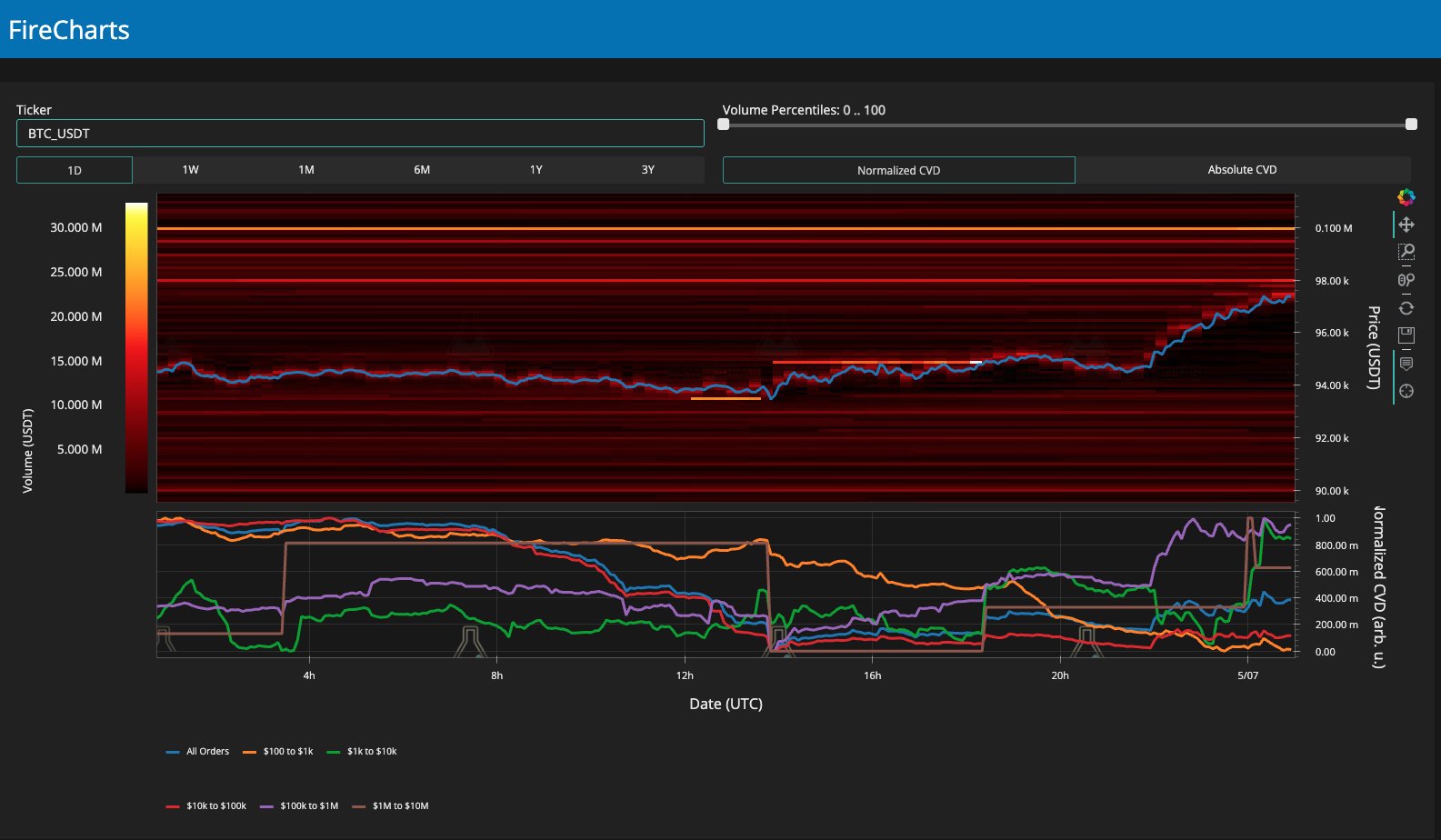The height and width of the screenshot is (840, 1441).
Task: Toggle the Crosshair tool
Action: point(1406,391)
